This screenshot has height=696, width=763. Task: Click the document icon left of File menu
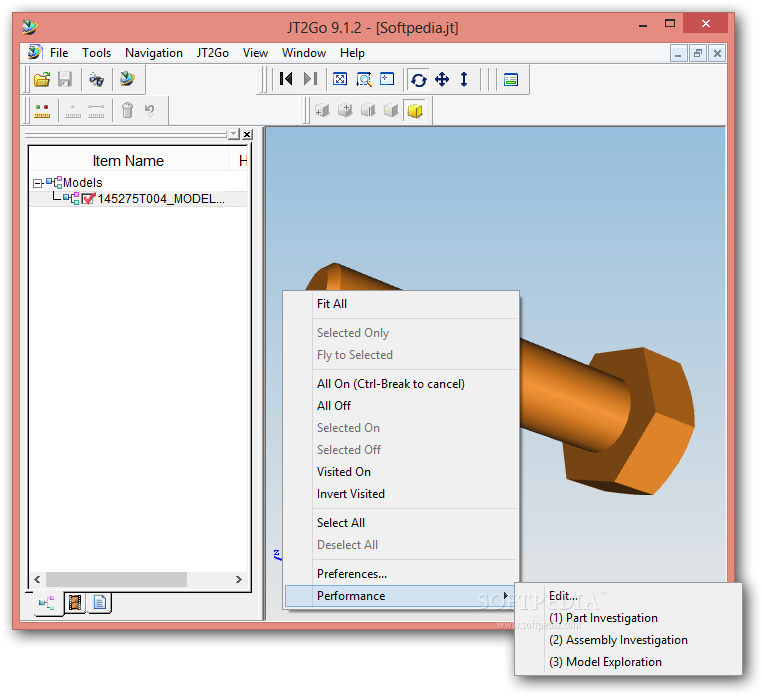pyautogui.click(x=34, y=52)
